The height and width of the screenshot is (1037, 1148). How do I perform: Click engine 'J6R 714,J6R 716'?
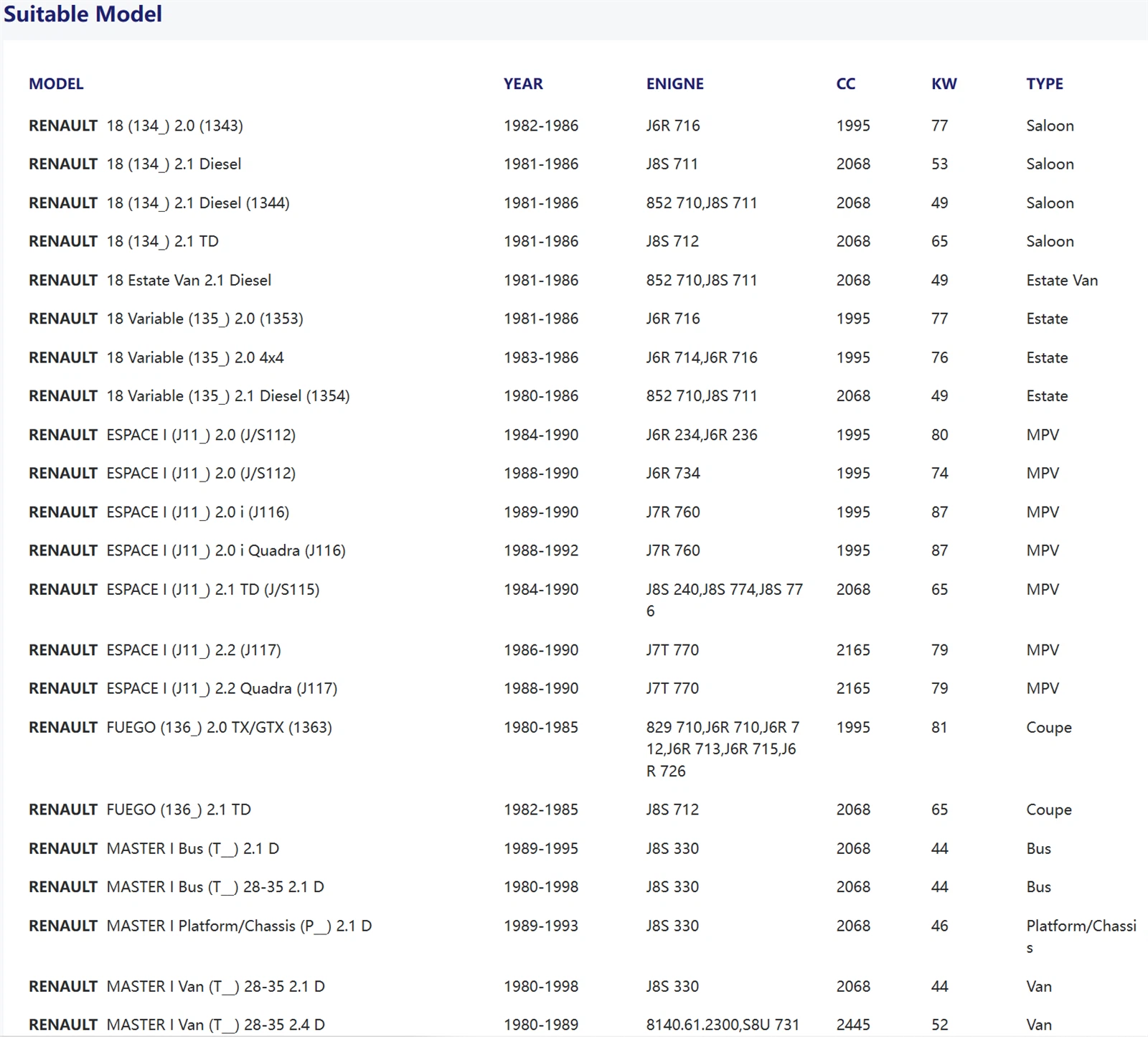coord(702,357)
